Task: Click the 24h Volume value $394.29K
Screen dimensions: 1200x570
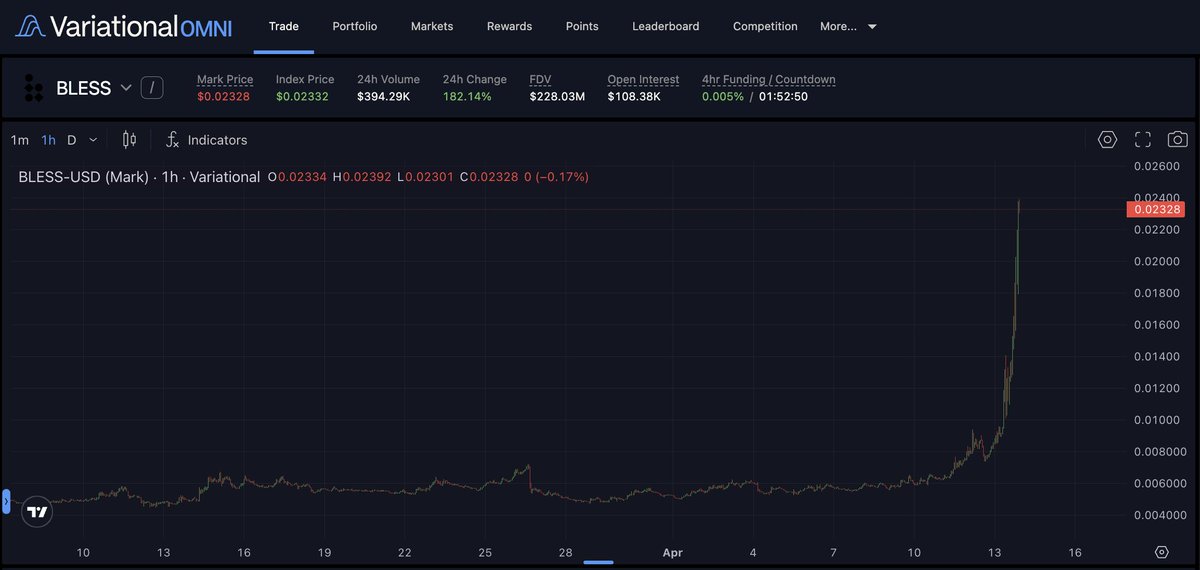Action: pos(386,96)
